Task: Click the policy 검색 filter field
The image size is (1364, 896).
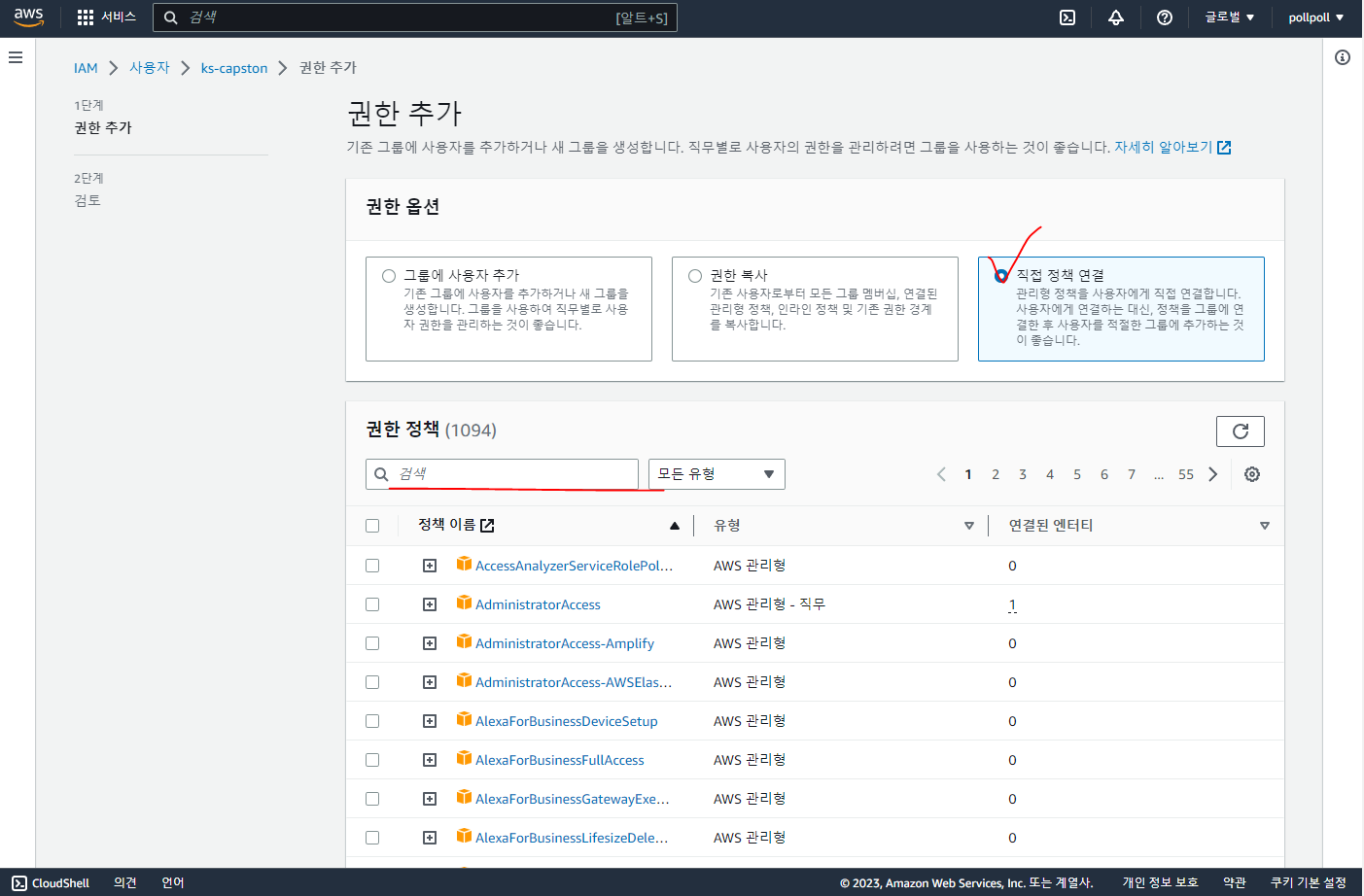Action: [x=502, y=474]
